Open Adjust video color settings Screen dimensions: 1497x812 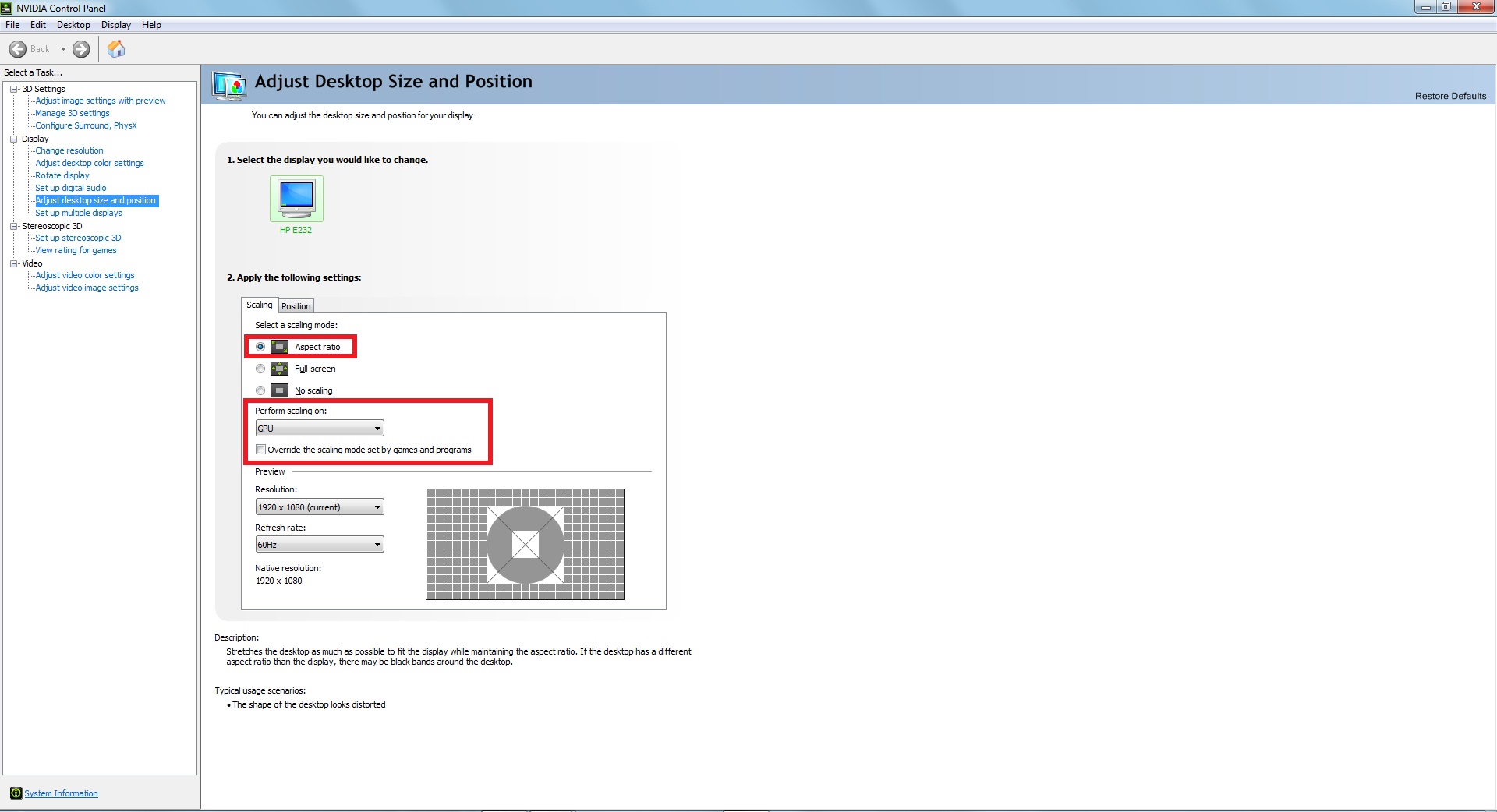tap(85, 275)
